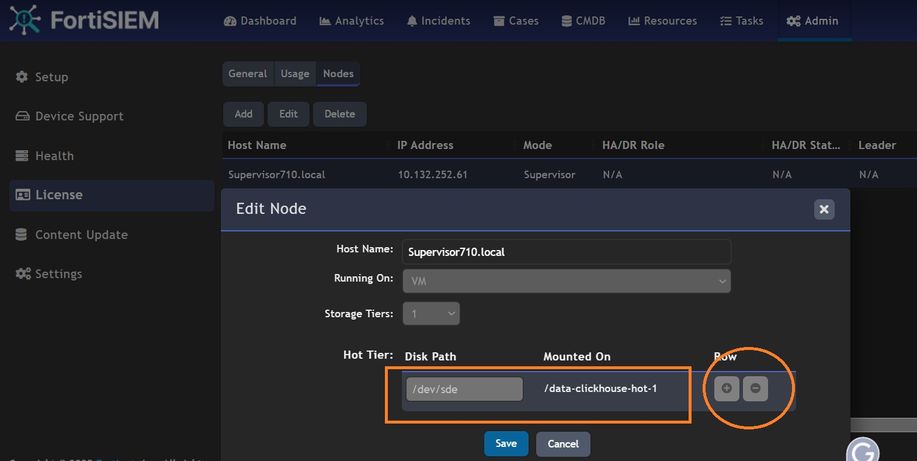The image size is (917, 461).
Task: Click the Leader column header
Action: (877, 145)
